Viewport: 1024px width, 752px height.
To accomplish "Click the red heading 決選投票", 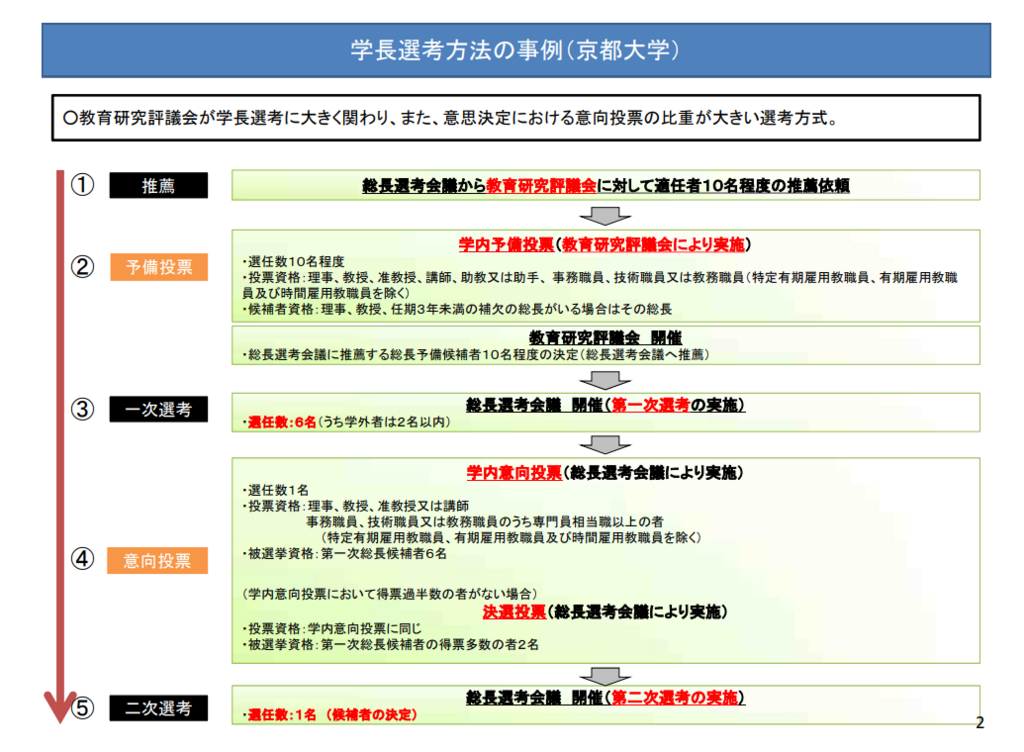I will coord(514,612).
